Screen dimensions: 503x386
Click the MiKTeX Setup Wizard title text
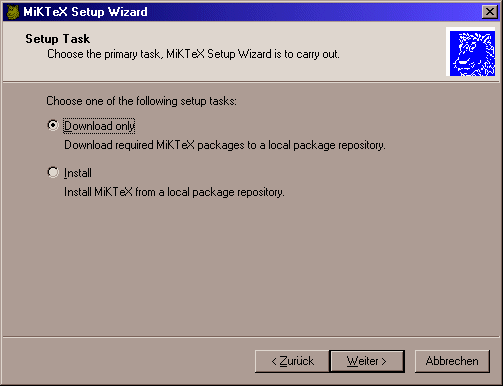point(85,12)
